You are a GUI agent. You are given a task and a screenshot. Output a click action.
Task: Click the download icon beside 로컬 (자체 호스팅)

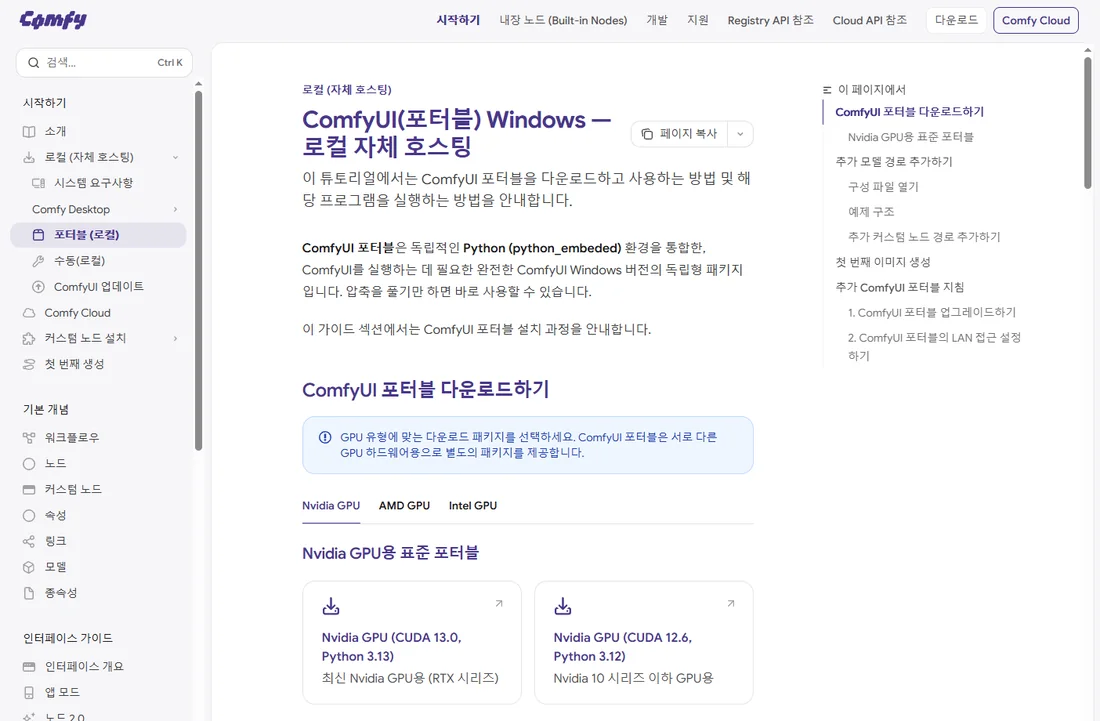[x=29, y=157]
